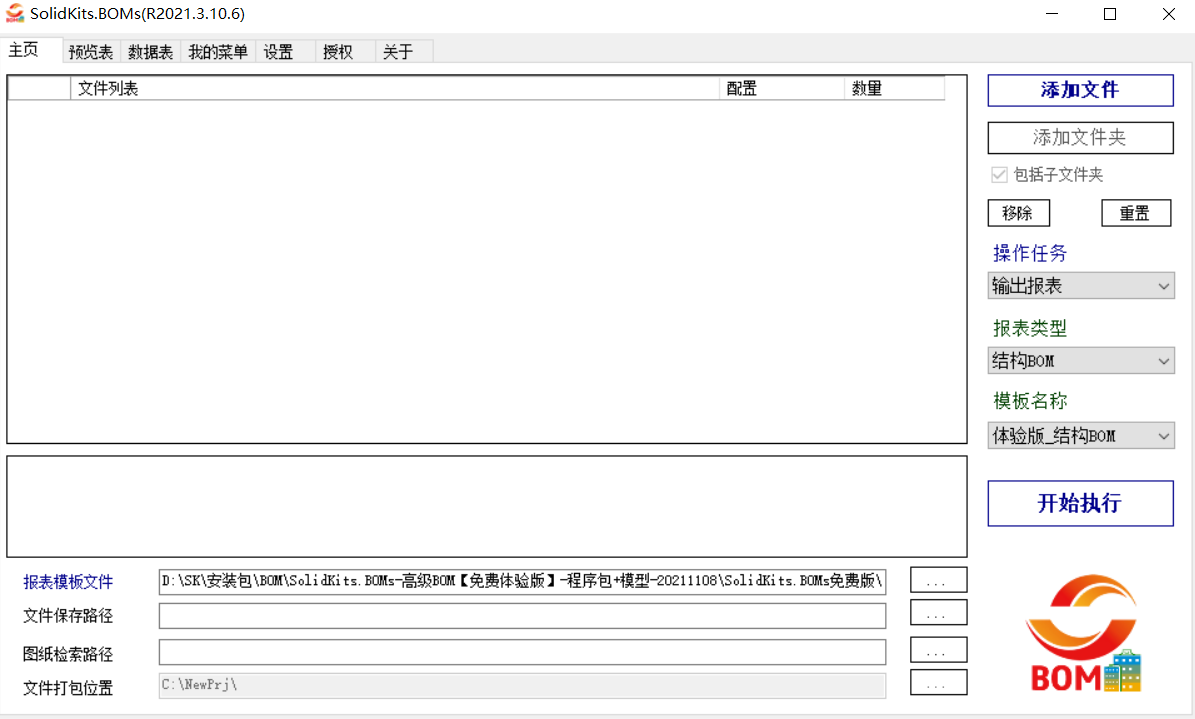Click the 配置 column header
1195x719 pixels.
pyautogui.click(x=782, y=88)
